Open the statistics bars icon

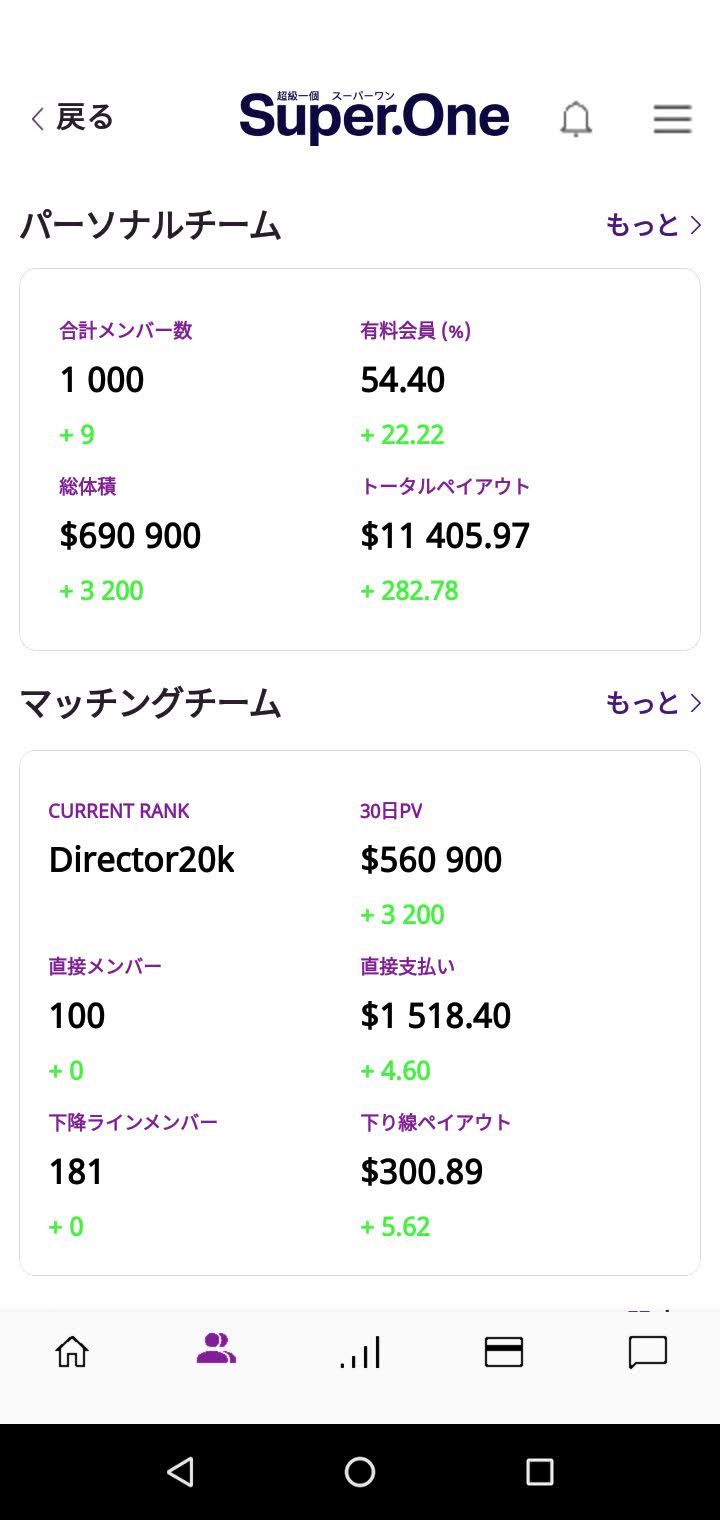360,1353
